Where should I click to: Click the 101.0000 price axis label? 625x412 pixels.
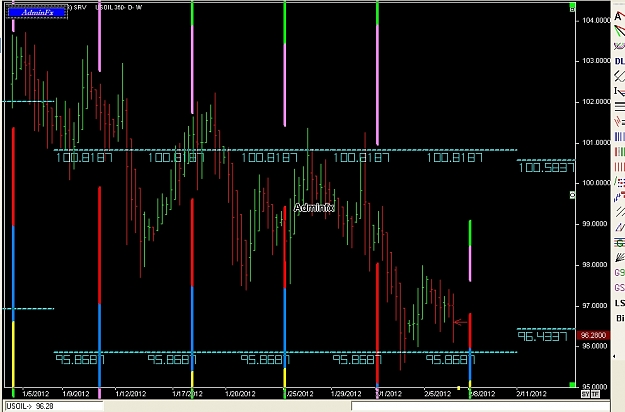pos(596,143)
